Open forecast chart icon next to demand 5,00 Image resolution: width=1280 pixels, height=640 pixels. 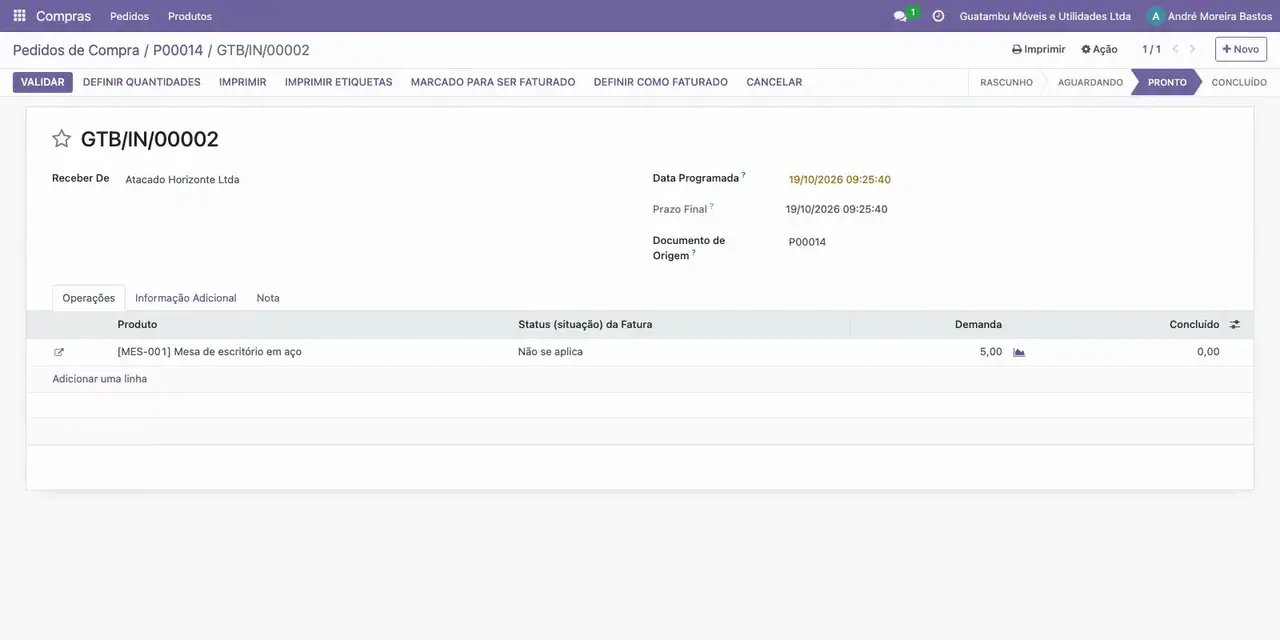[1019, 352]
